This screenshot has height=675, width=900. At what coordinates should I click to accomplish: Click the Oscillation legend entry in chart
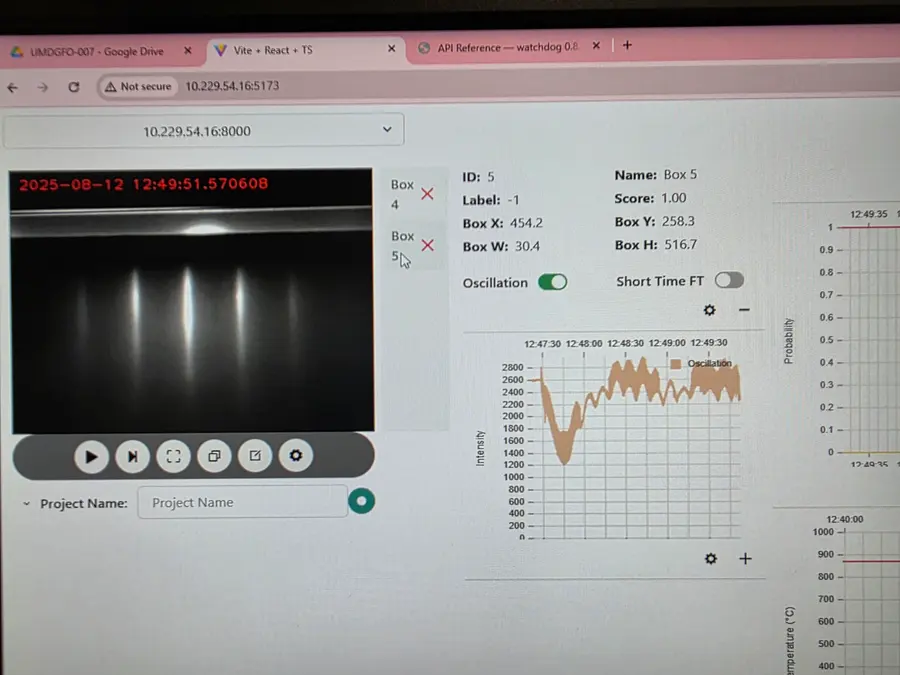(x=701, y=363)
